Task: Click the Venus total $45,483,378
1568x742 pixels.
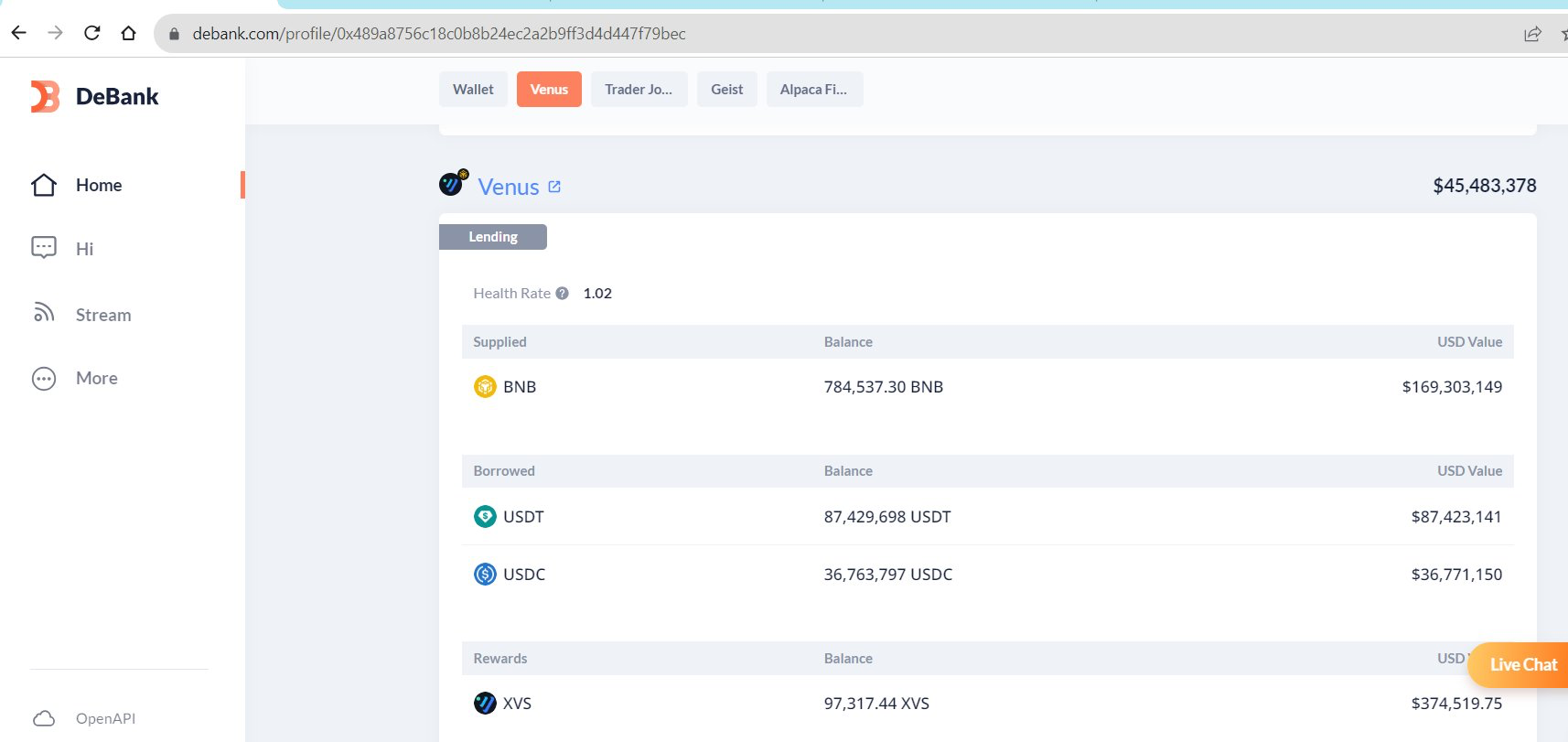Action: point(1485,186)
